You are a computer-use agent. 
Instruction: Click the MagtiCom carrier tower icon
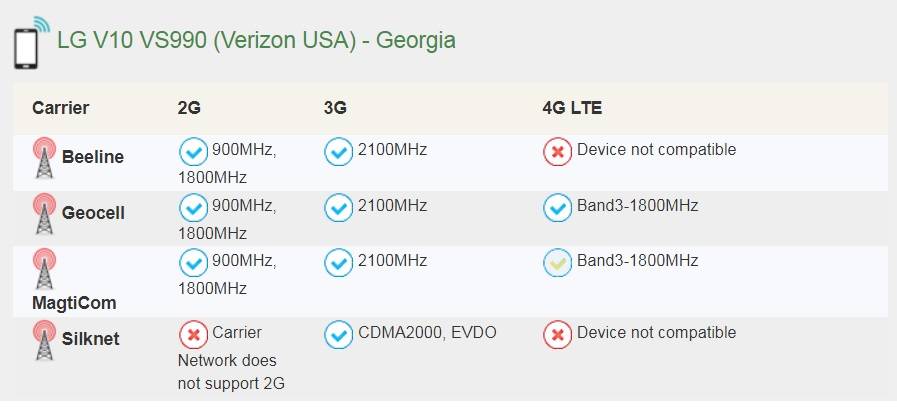pyautogui.click(x=44, y=269)
